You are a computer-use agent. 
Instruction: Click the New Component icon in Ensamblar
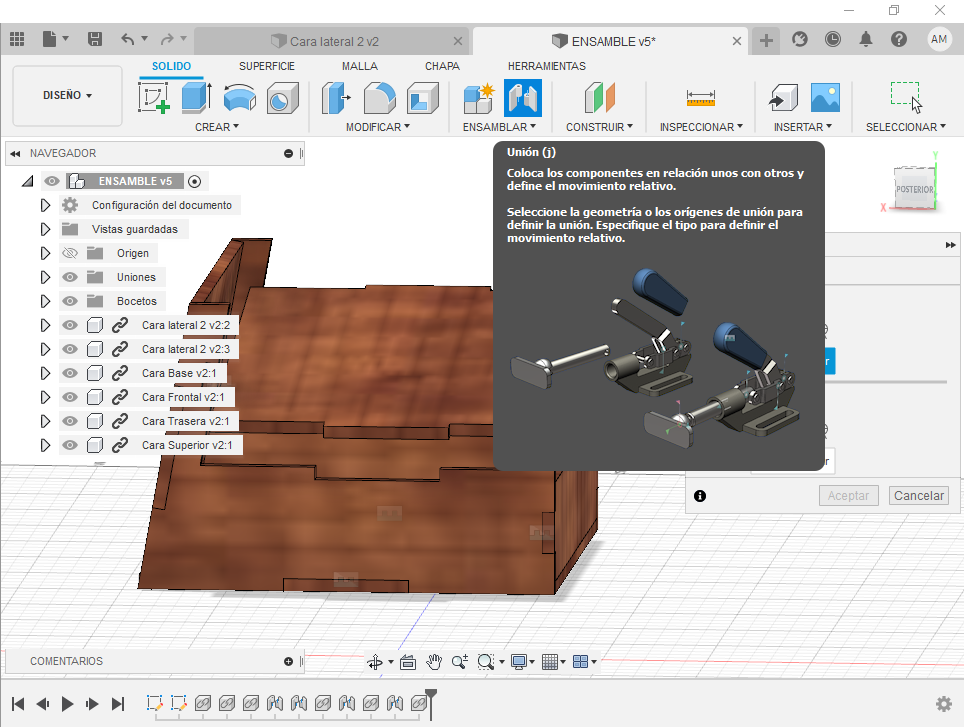(x=479, y=98)
